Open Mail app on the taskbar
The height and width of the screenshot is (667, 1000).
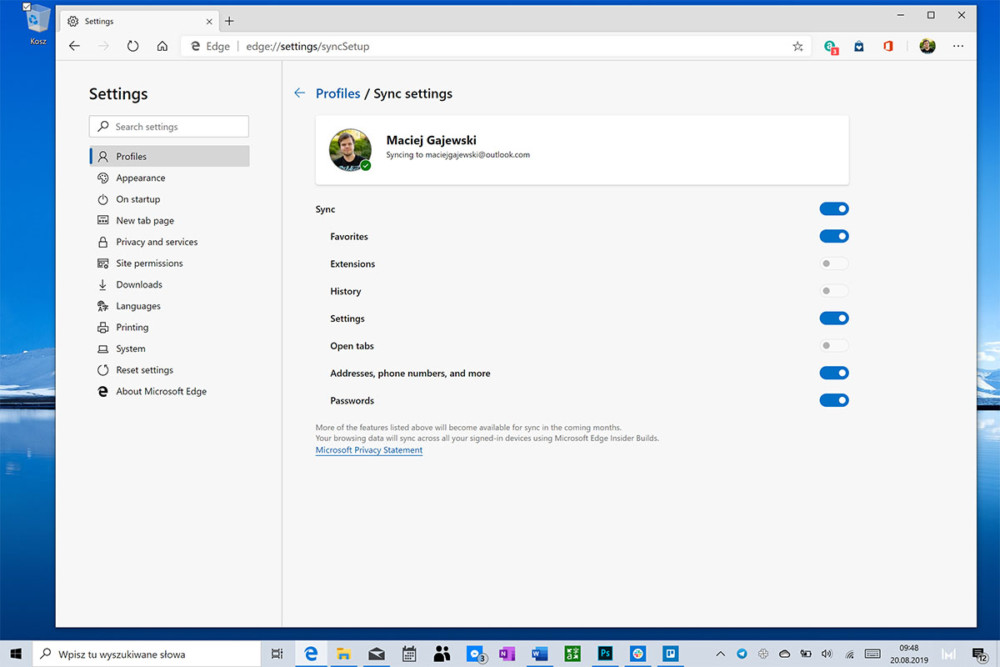pos(376,654)
